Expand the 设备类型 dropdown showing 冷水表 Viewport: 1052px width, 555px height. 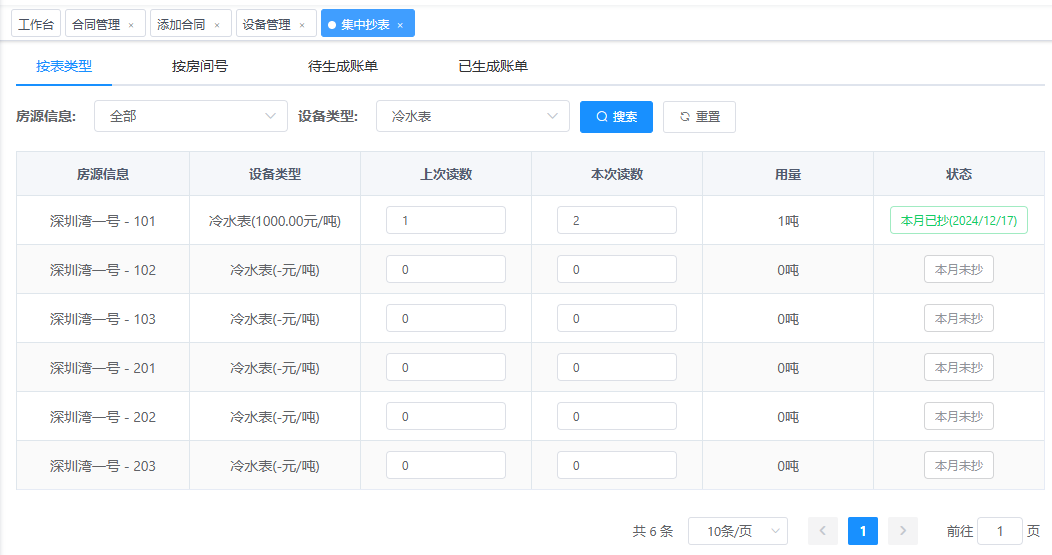click(x=472, y=117)
